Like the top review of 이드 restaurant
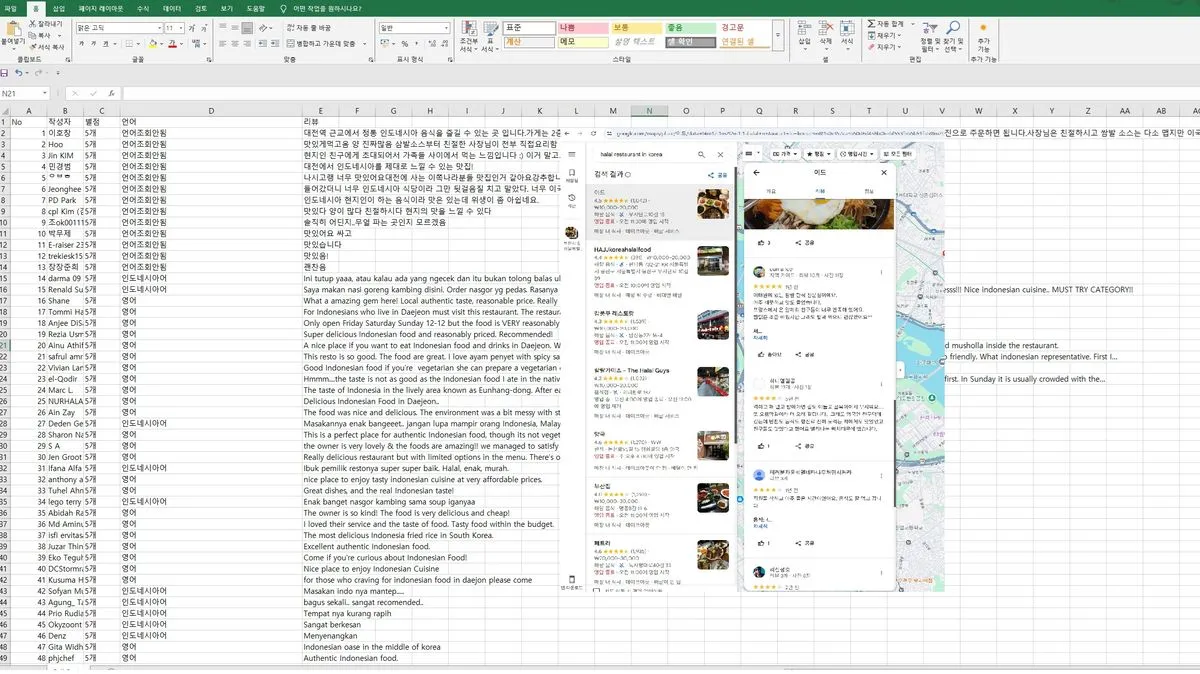The image size is (1200, 674). coord(760,354)
